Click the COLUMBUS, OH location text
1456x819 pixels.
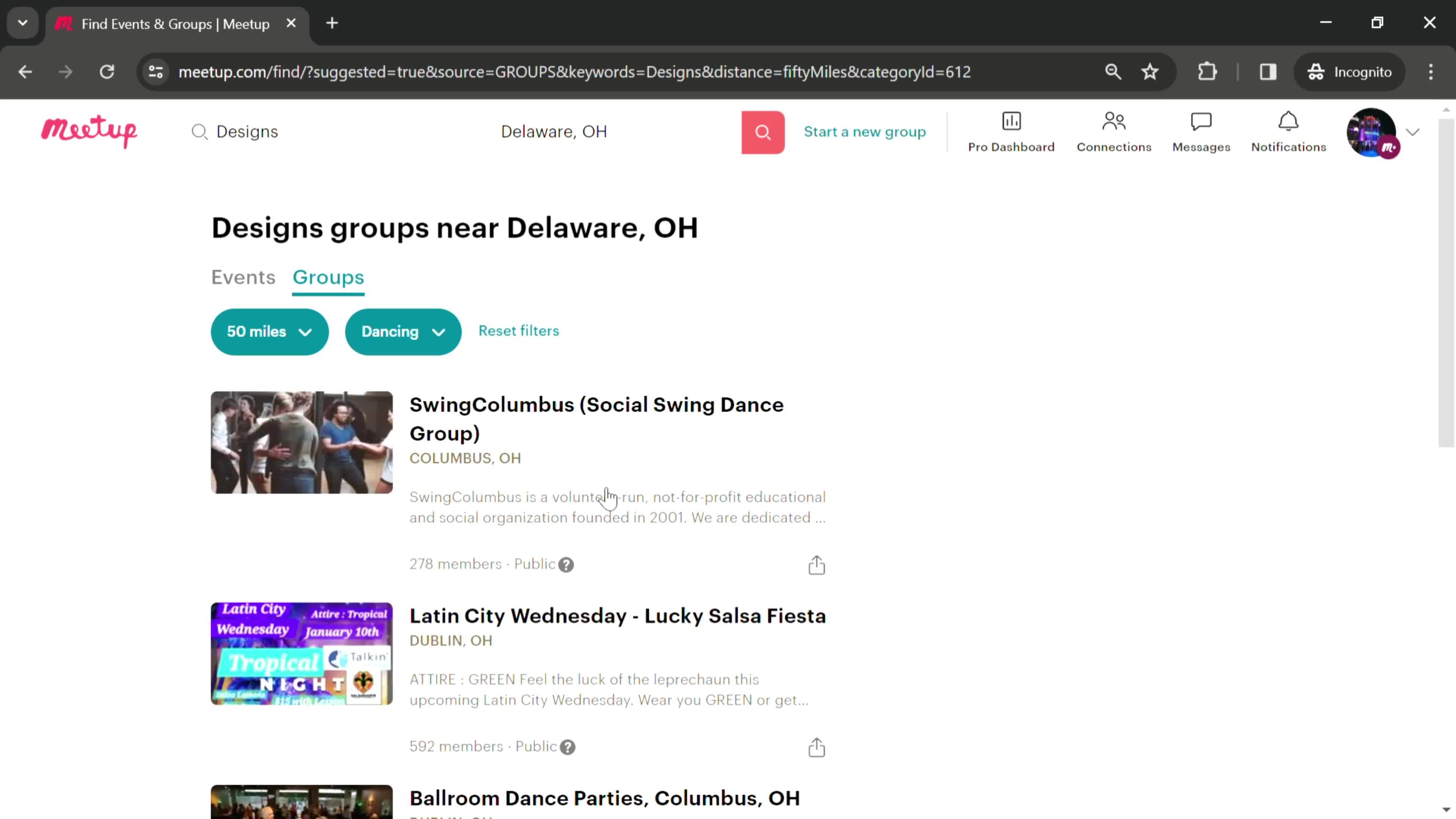pos(465,458)
